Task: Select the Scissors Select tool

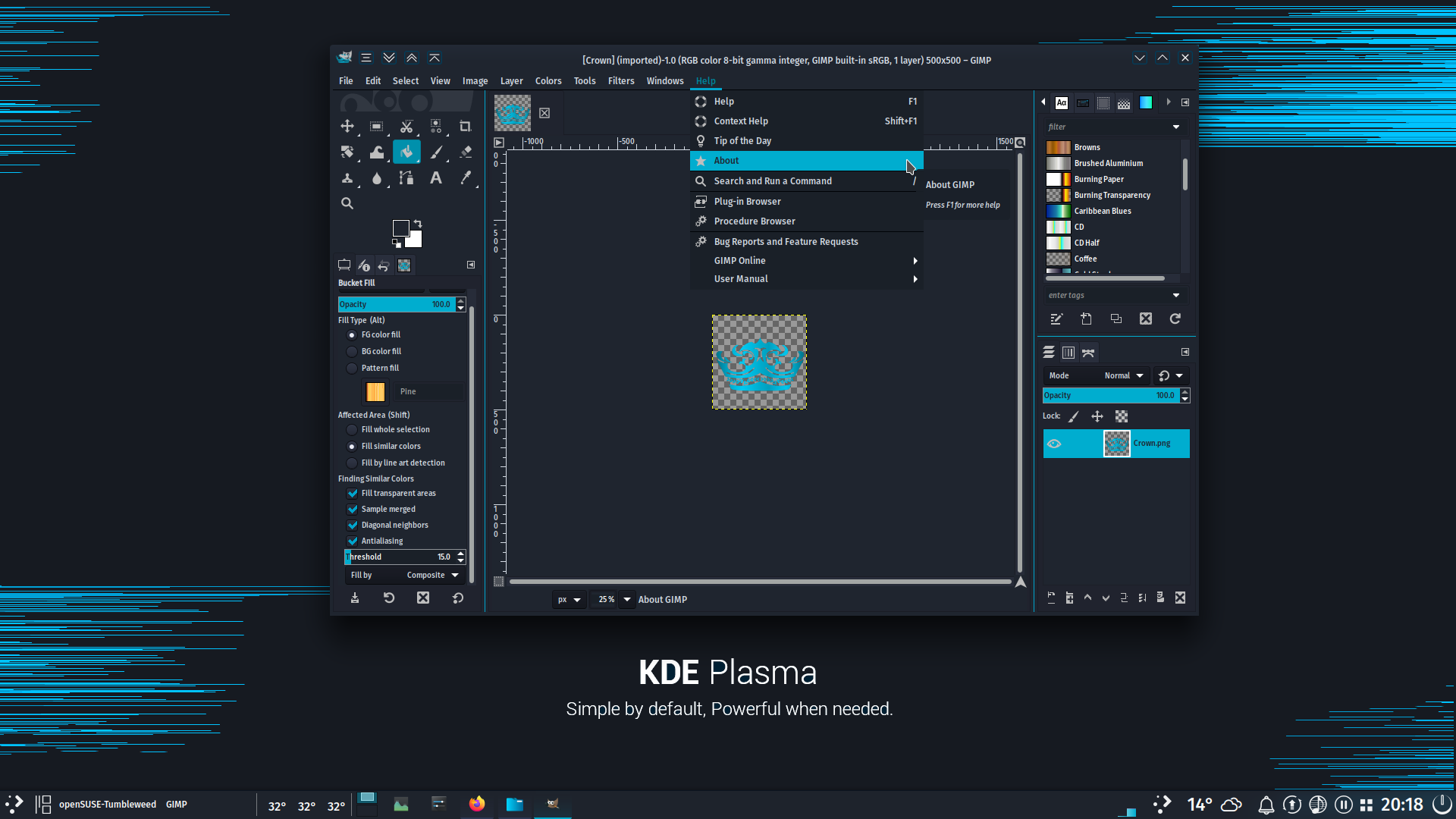Action: (x=406, y=126)
